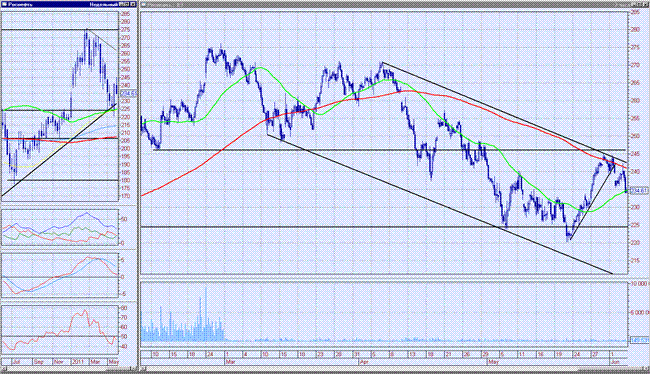Click the current price label 234.61 on main chart
The image size is (650, 374).
pos(639,190)
